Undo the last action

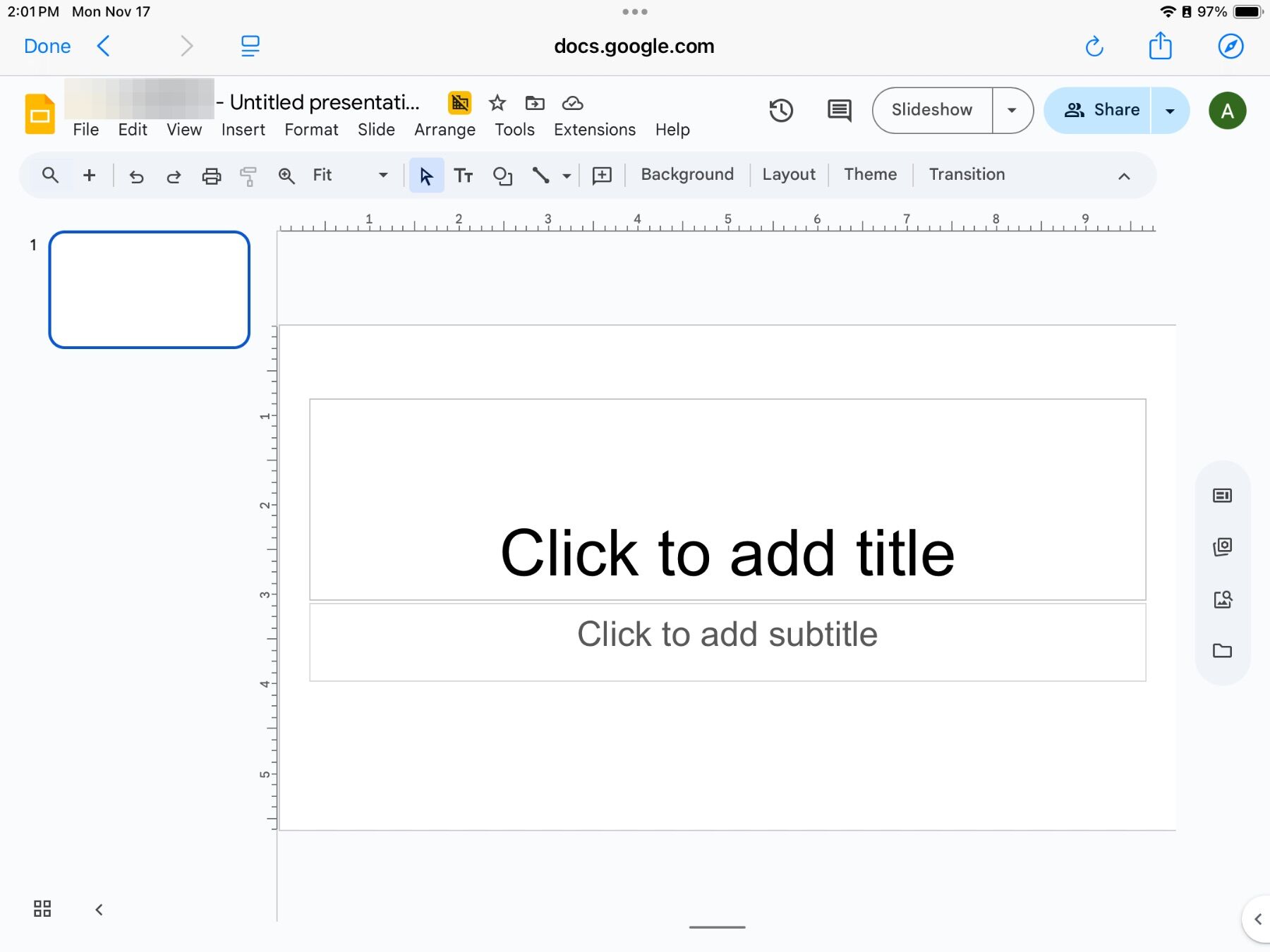click(136, 176)
